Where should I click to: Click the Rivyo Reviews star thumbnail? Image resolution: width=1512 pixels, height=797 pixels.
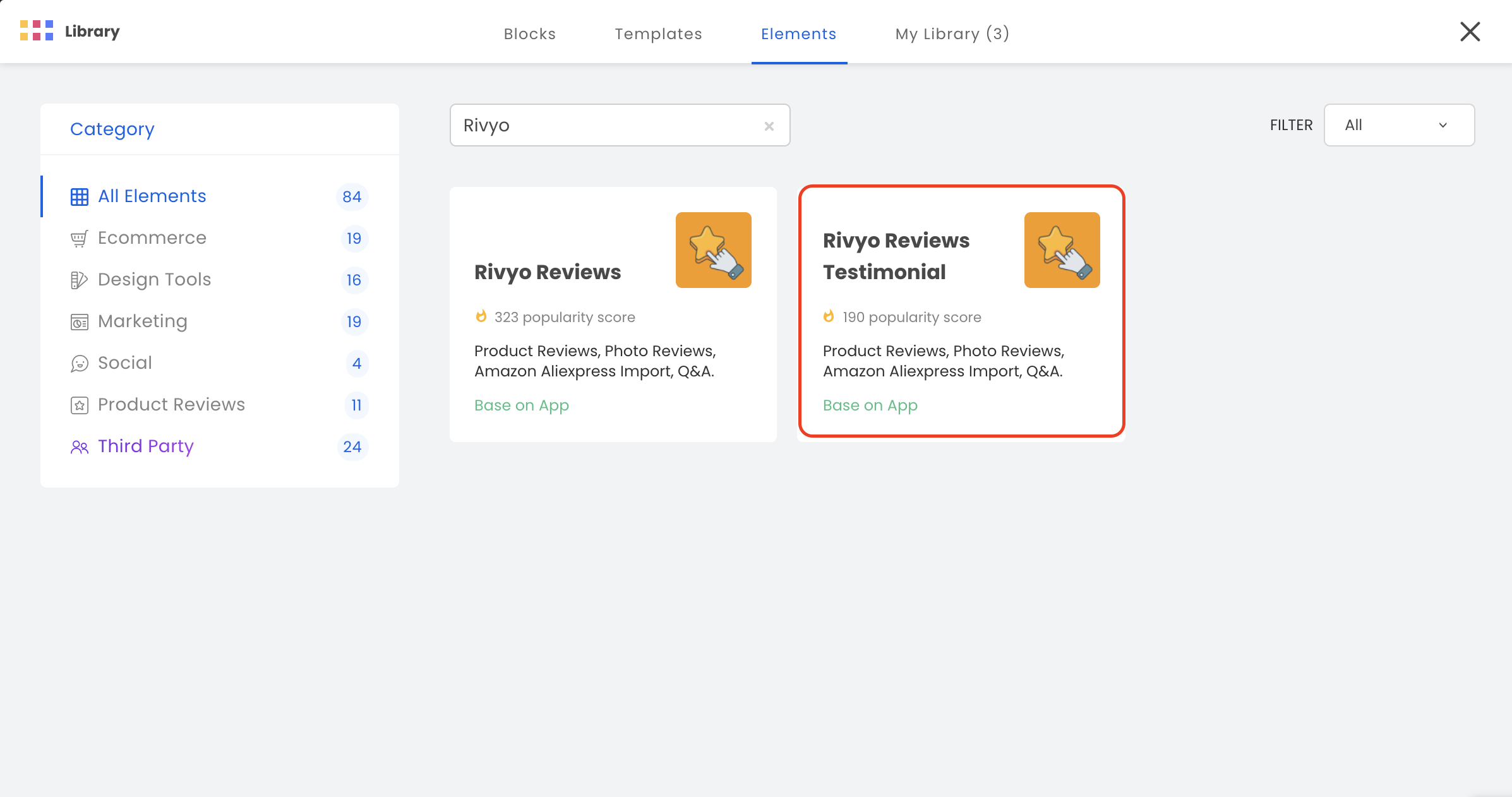pyautogui.click(x=713, y=250)
